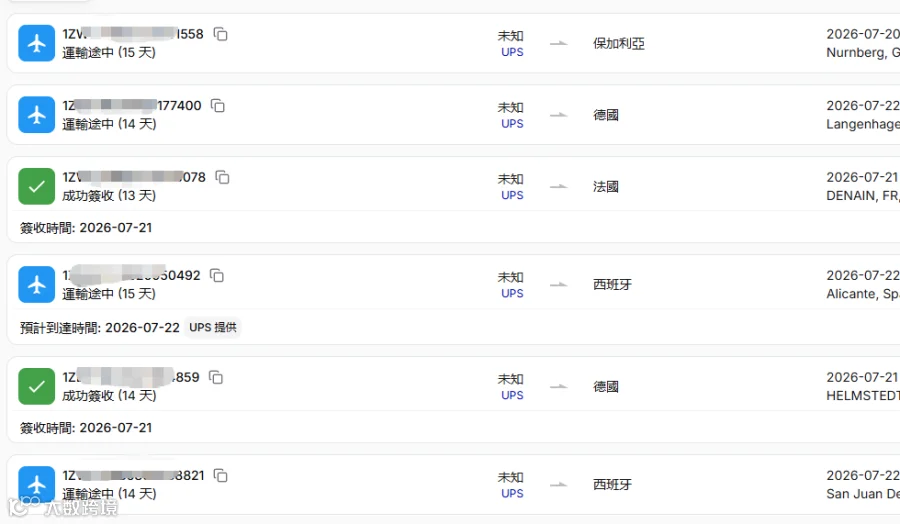900x524 pixels.
Task: Open UPS link in the Alicante row
Action: [x=512, y=294]
